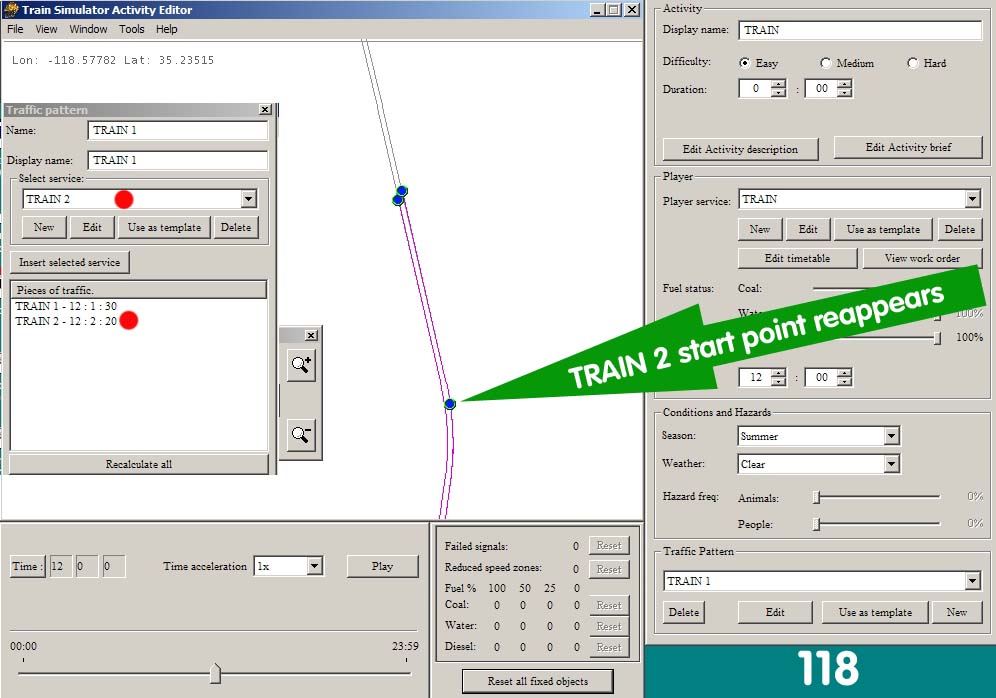The height and width of the screenshot is (698, 996).
Task: Select Easy difficulty
Action: (744, 63)
